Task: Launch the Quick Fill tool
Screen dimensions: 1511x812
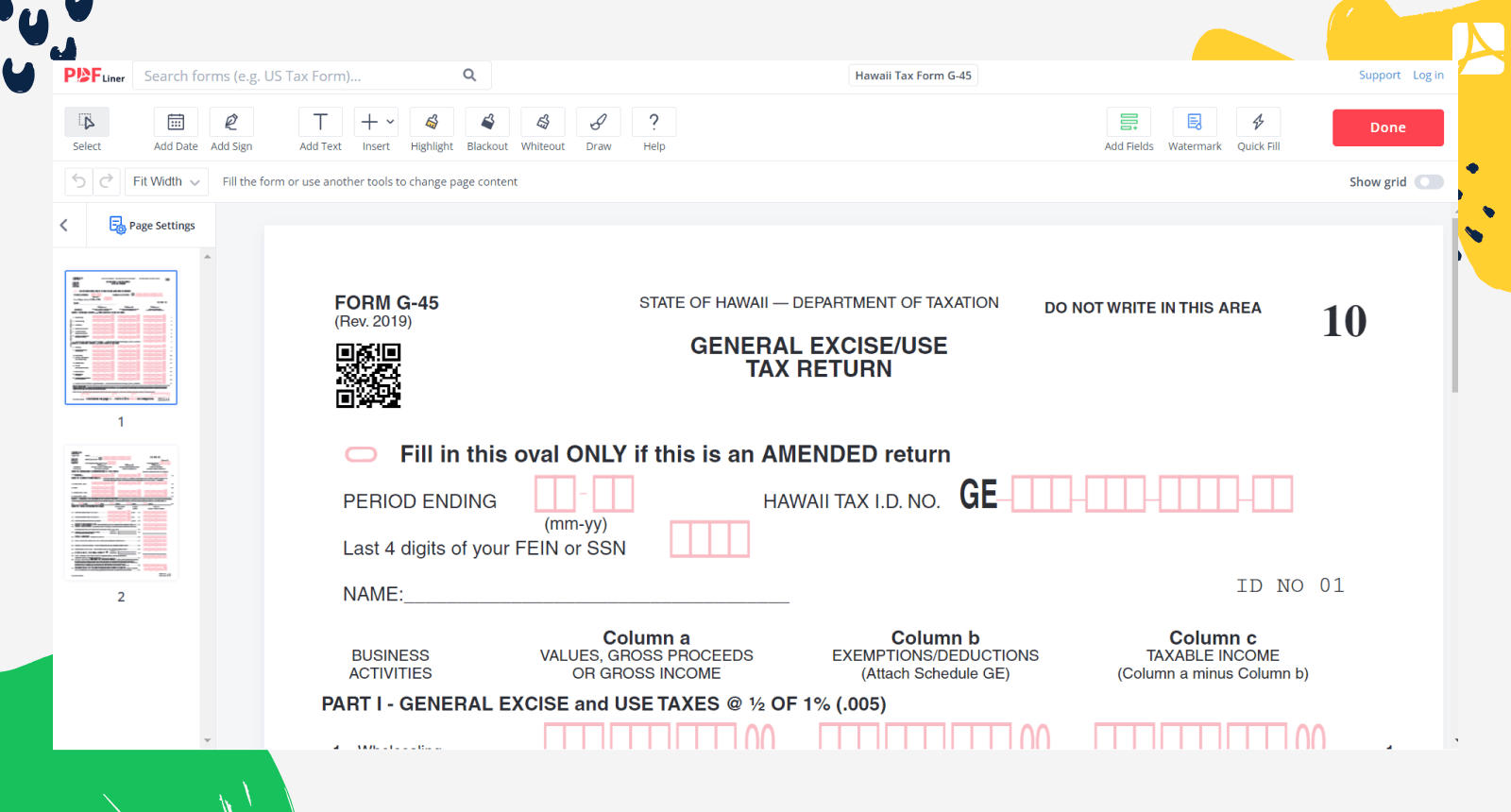Action: (x=1259, y=129)
